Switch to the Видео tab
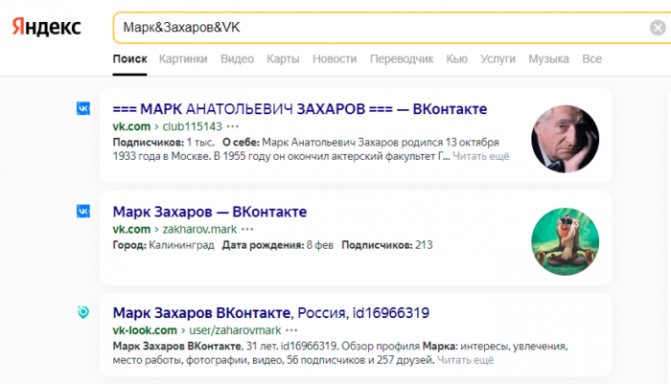Image resolution: width=671 pixels, height=384 pixels. tap(237, 59)
